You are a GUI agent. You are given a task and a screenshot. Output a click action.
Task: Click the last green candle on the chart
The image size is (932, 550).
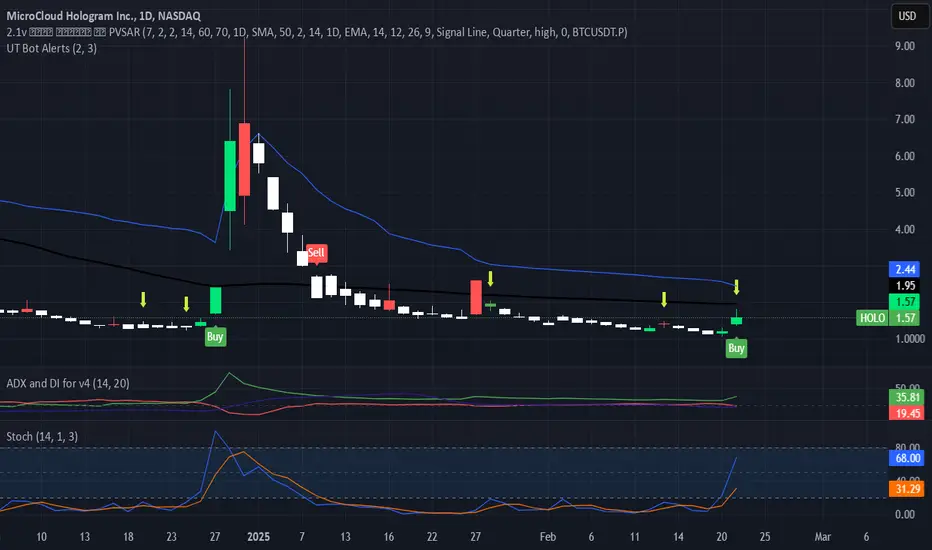pyautogui.click(x=736, y=320)
